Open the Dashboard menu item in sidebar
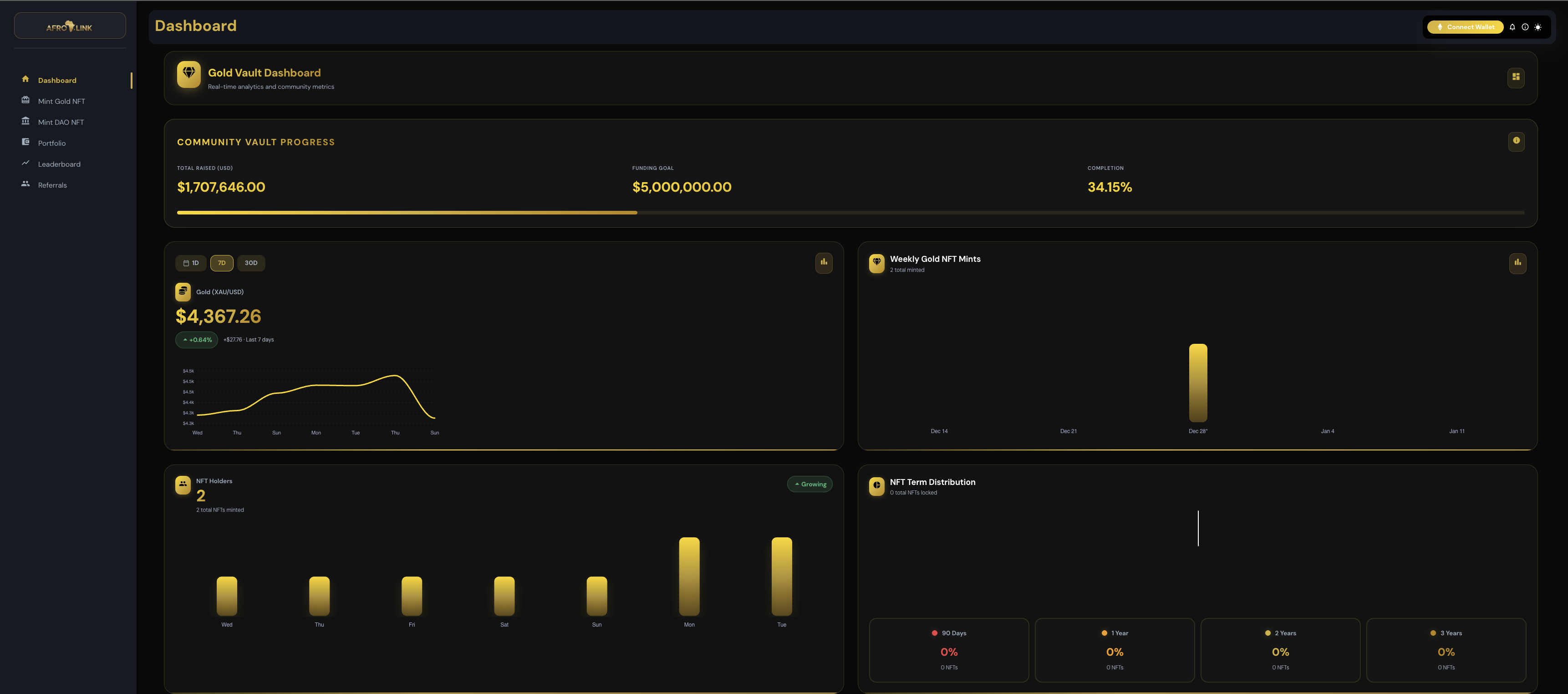The width and height of the screenshot is (1568, 694). [x=56, y=80]
